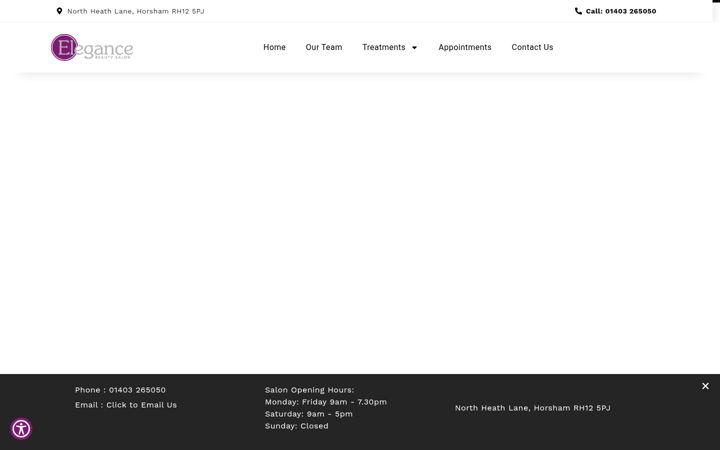Click the Elegance Beauty Salon logo

[92, 47]
